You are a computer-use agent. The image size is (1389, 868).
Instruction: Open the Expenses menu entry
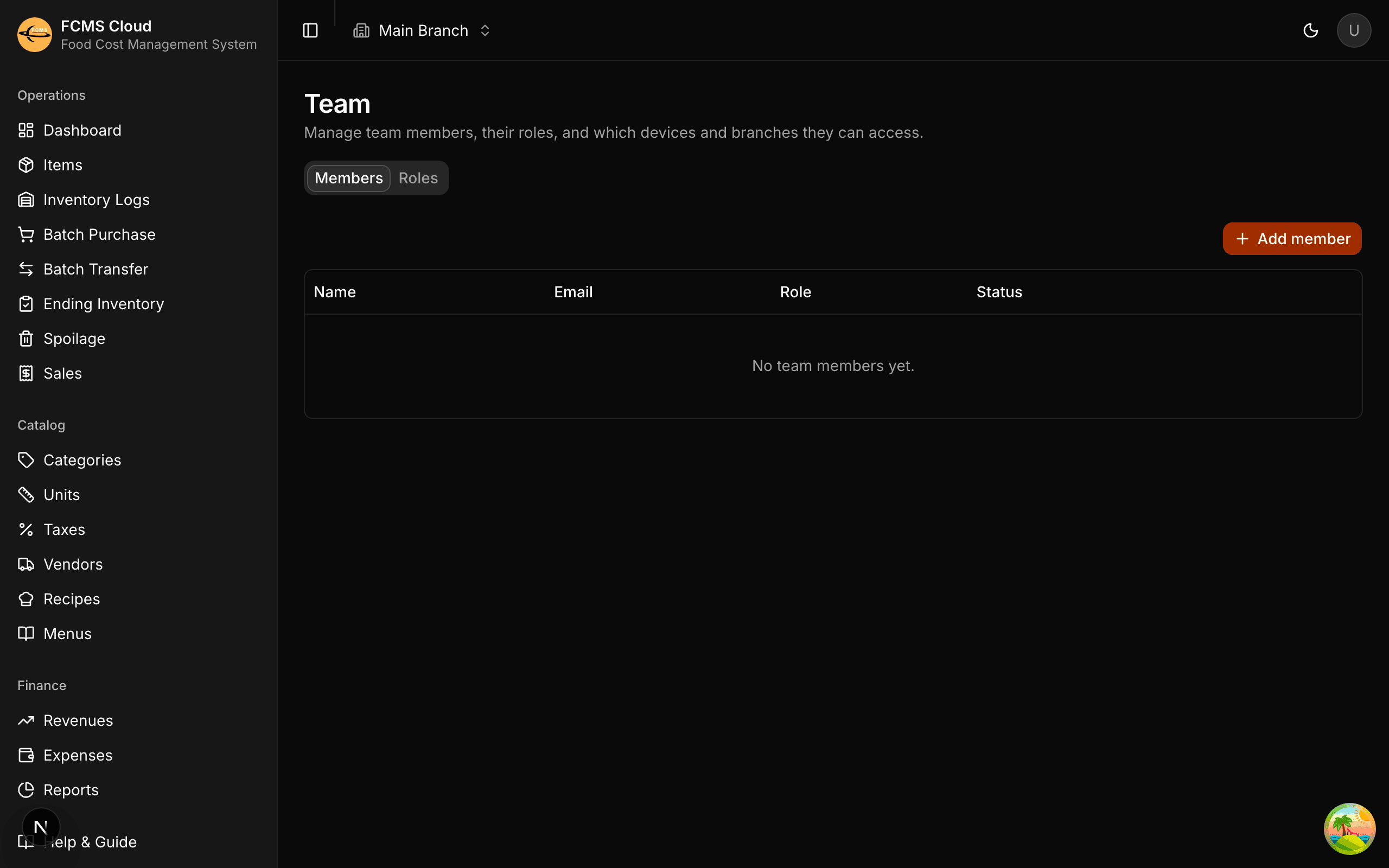pyautogui.click(x=139, y=756)
